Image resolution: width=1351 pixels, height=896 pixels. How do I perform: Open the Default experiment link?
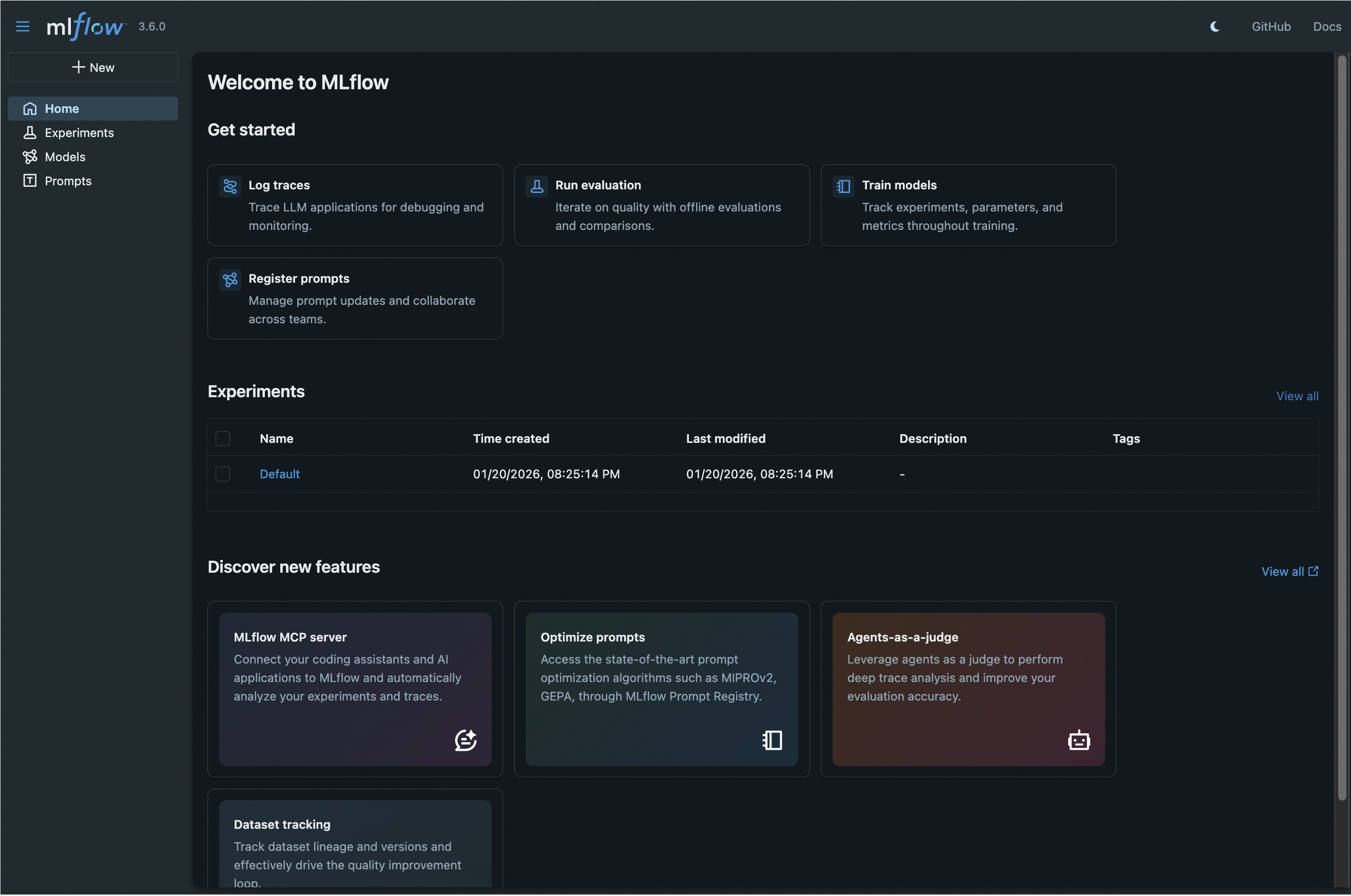[279, 474]
